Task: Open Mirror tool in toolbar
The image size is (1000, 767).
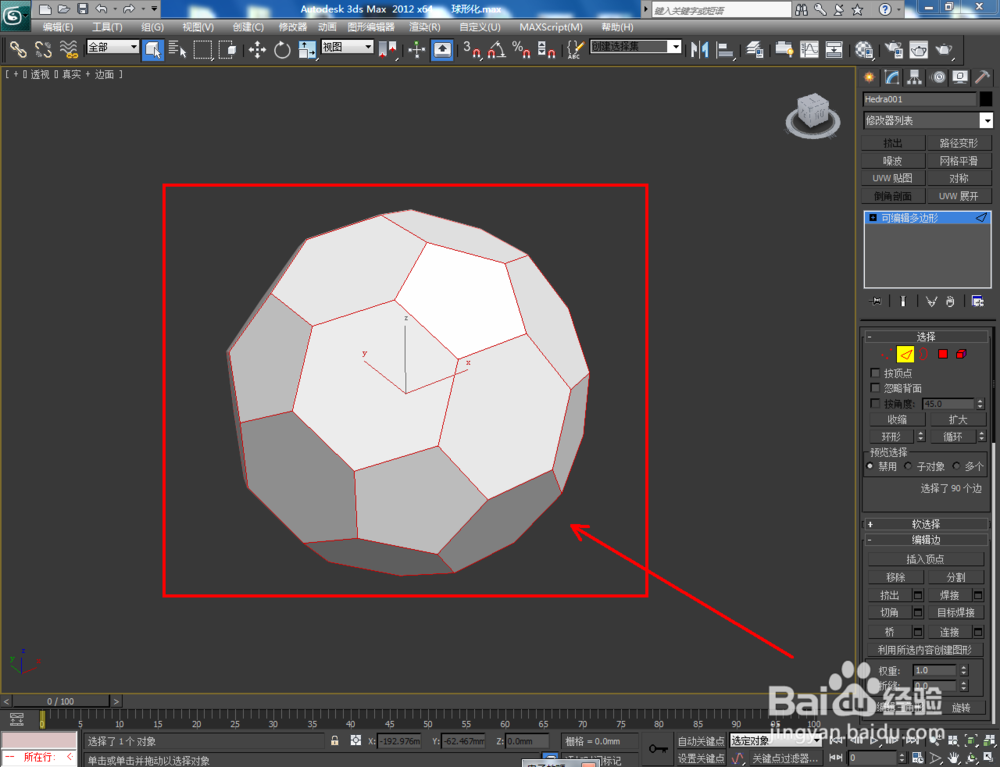Action: point(699,49)
